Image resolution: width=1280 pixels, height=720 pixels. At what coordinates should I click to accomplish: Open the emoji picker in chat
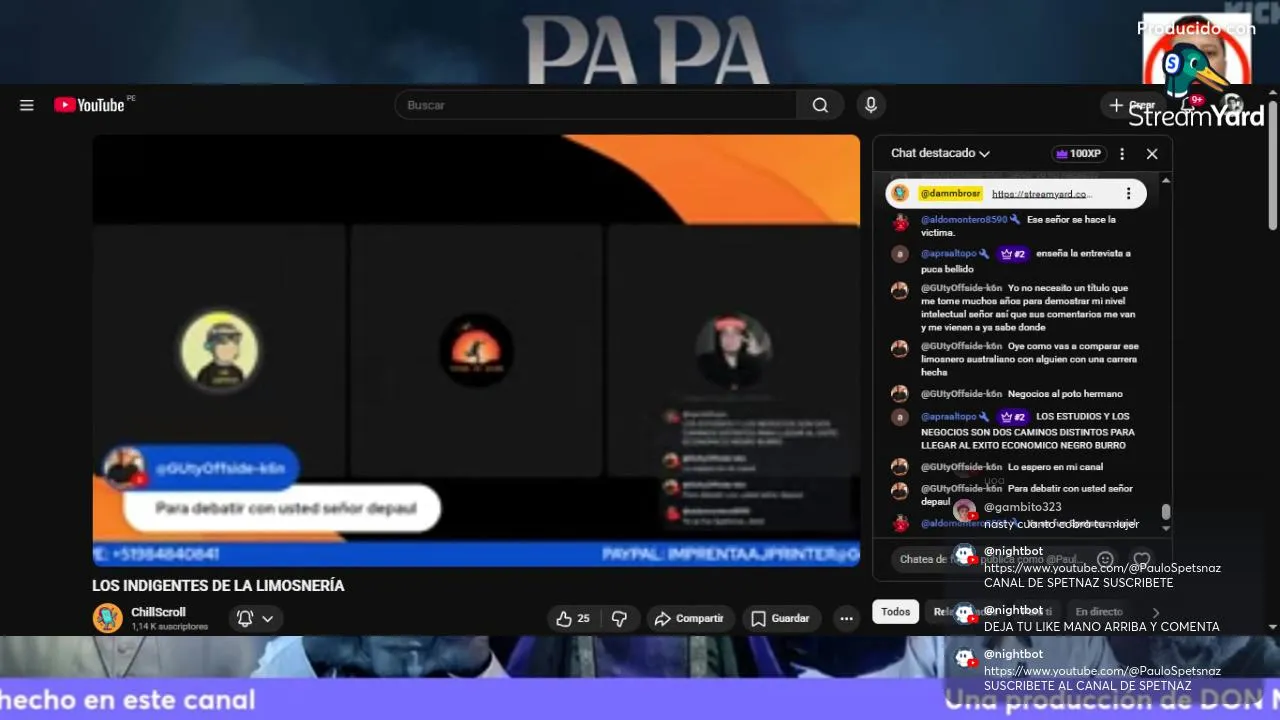tap(1105, 560)
